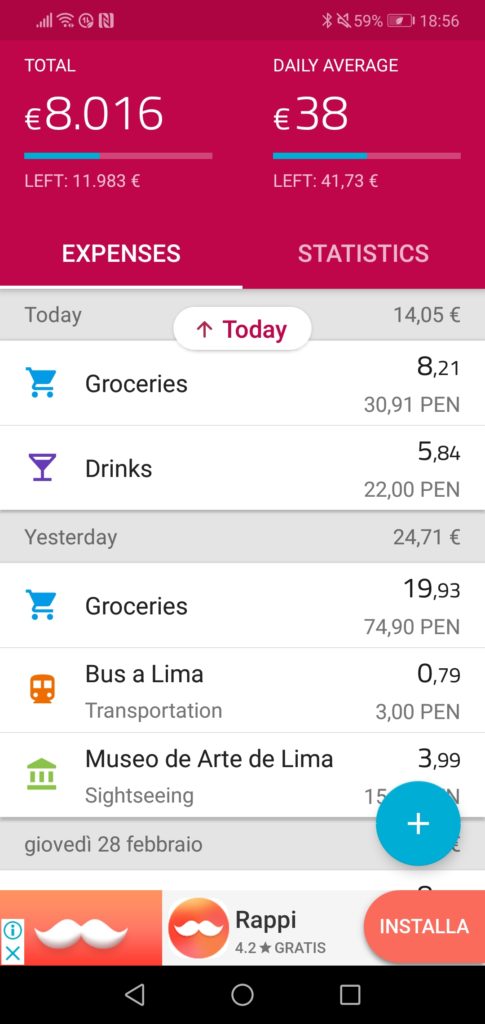Close the Rappi ad with X
485x1024 pixels.
[x=12, y=953]
